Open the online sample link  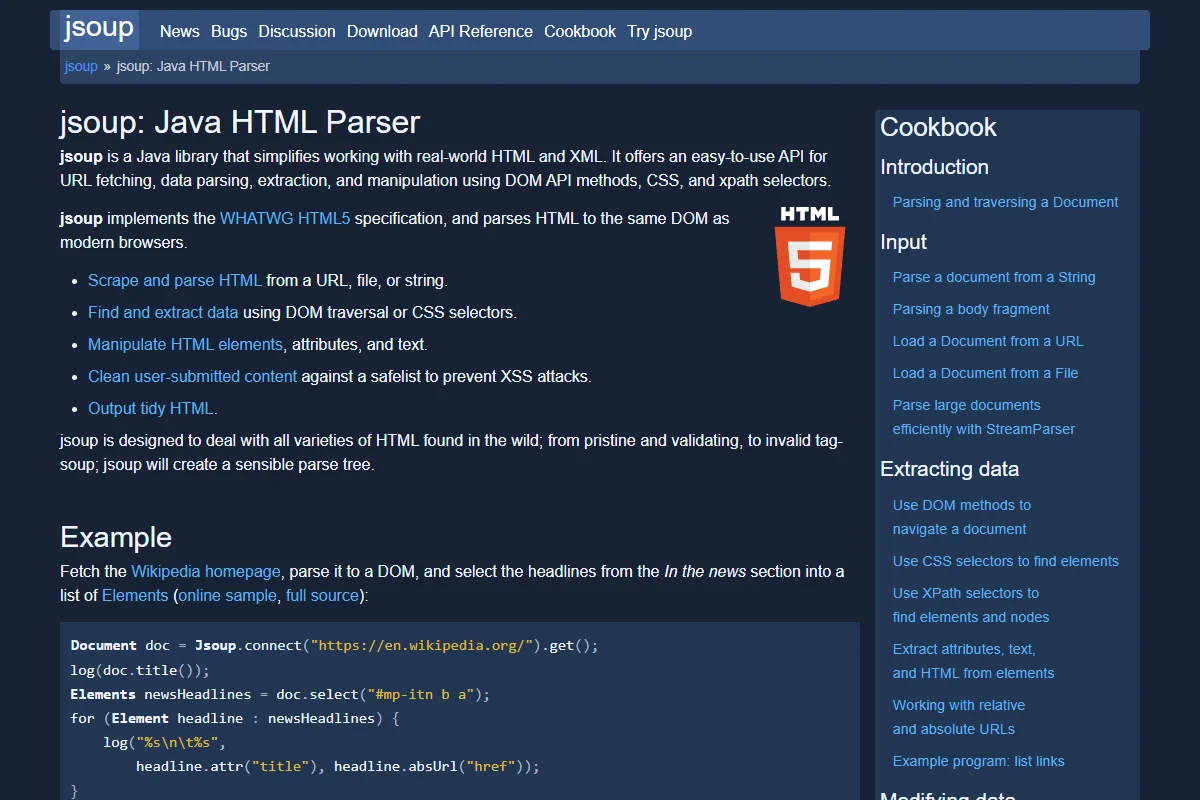point(227,595)
